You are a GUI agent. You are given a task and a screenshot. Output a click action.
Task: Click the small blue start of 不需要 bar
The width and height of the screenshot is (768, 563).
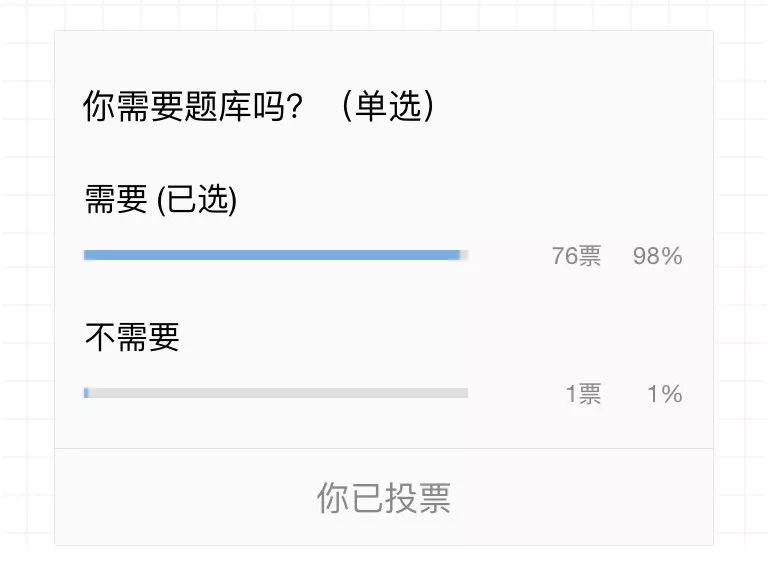(x=86, y=393)
